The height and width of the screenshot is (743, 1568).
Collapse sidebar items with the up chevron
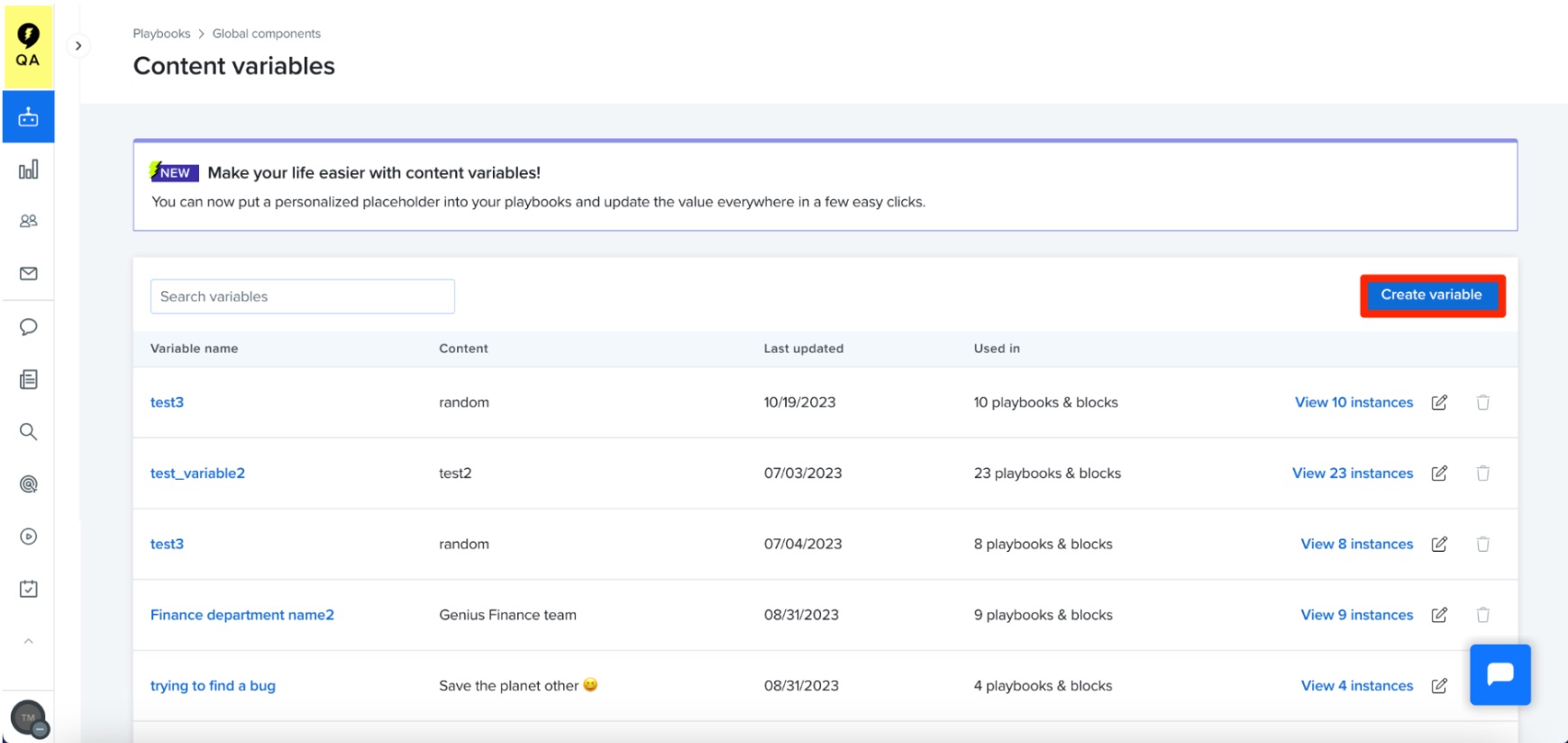29,641
